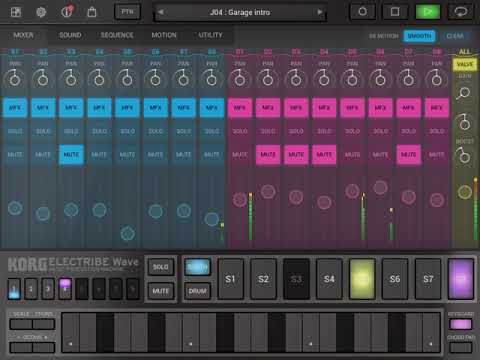Select the purple-lit pattern slot 4
The image size is (480, 360).
(x=65, y=289)
